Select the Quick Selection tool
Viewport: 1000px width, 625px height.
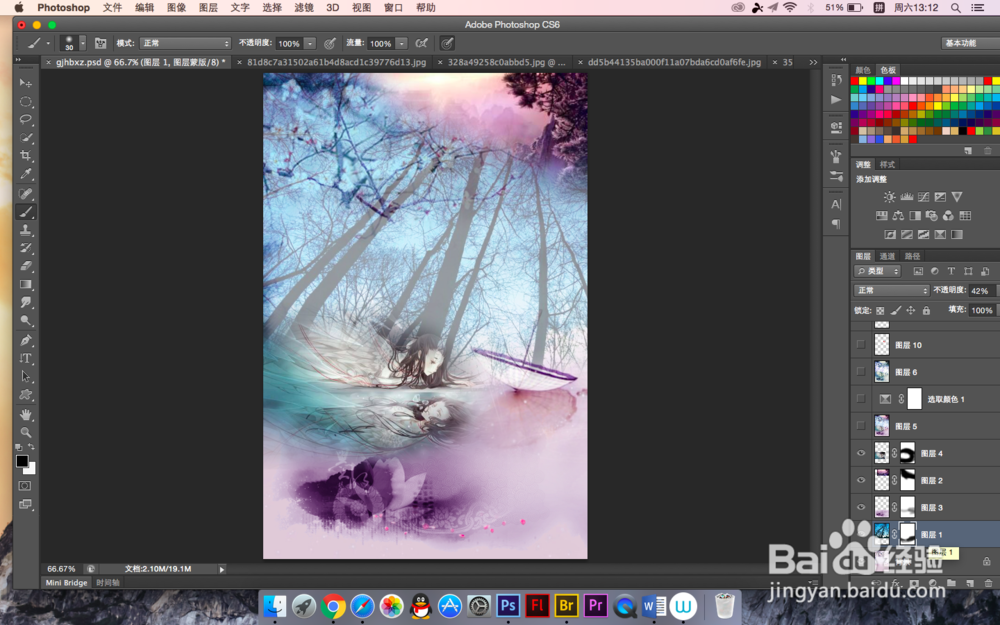pyautogui.click(x=26, y=137)
